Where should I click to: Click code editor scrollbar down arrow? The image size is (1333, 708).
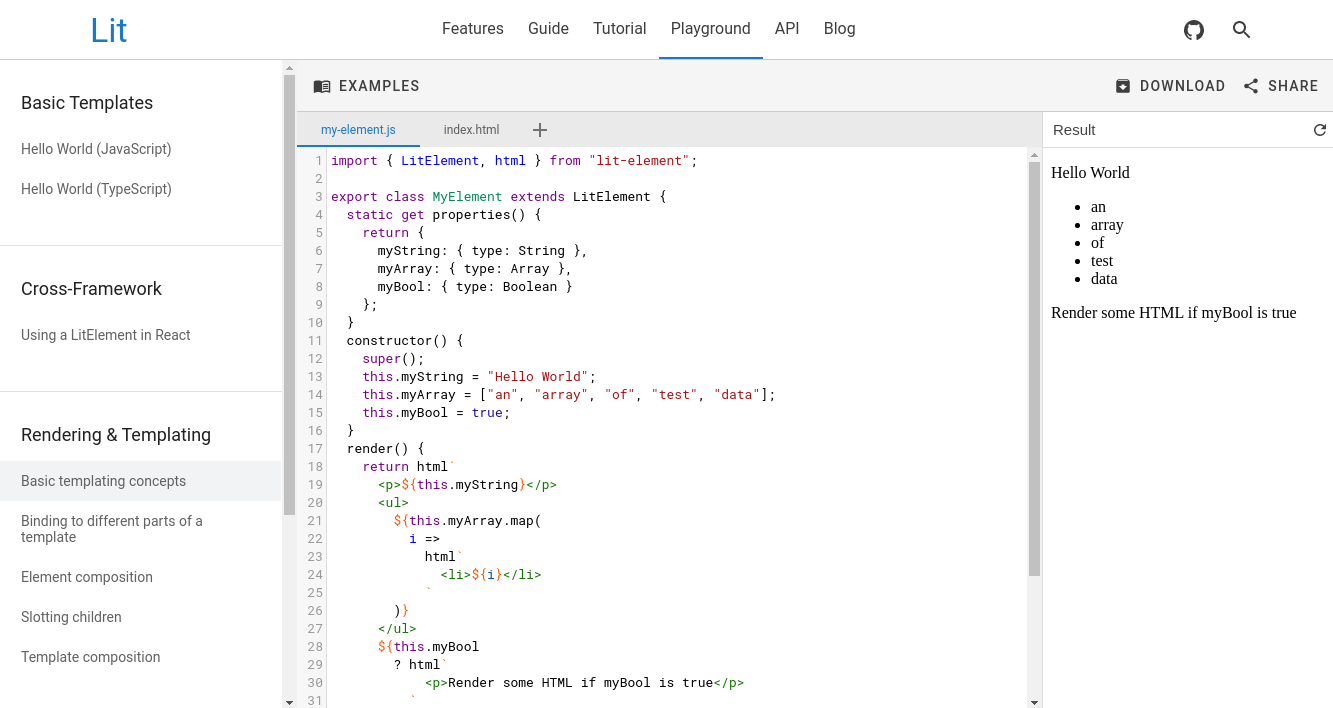pos(1034,702)
